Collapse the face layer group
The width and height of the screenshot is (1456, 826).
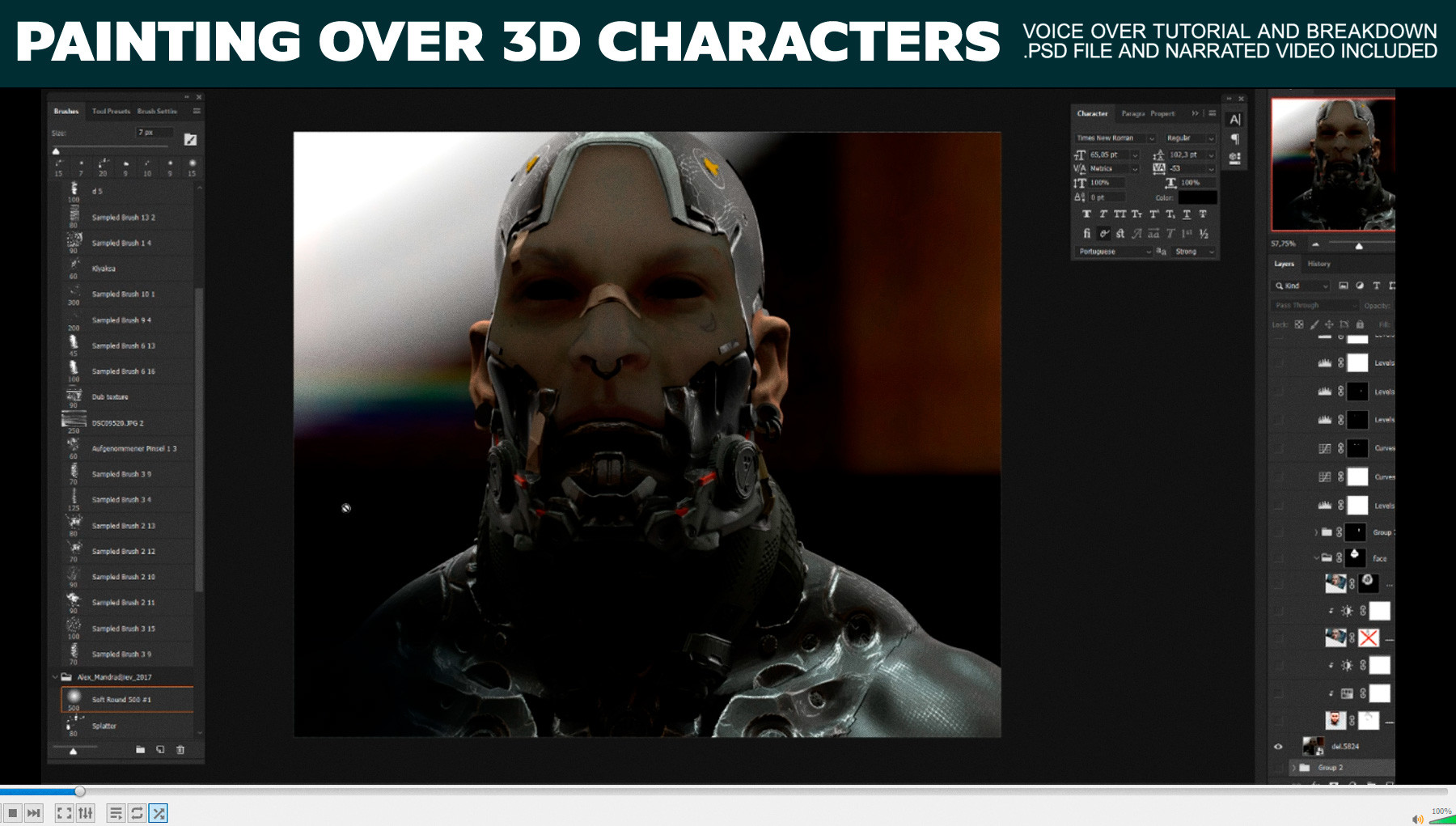[x=1317, y=558]
